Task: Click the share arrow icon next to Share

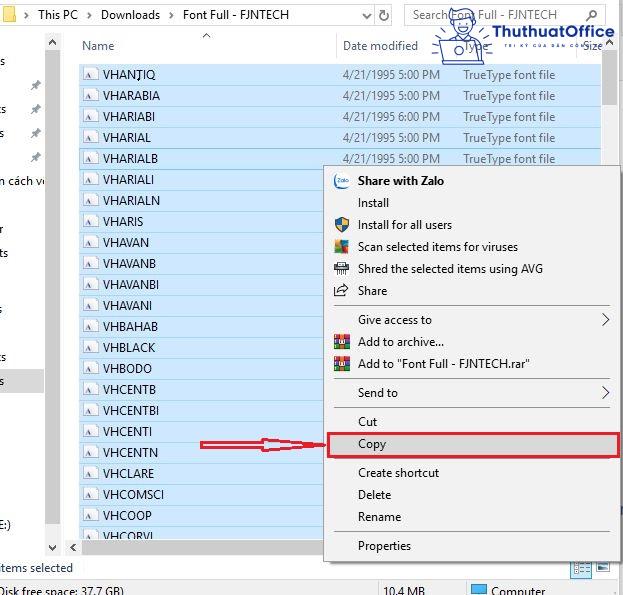Action: (x=341, y=291)
